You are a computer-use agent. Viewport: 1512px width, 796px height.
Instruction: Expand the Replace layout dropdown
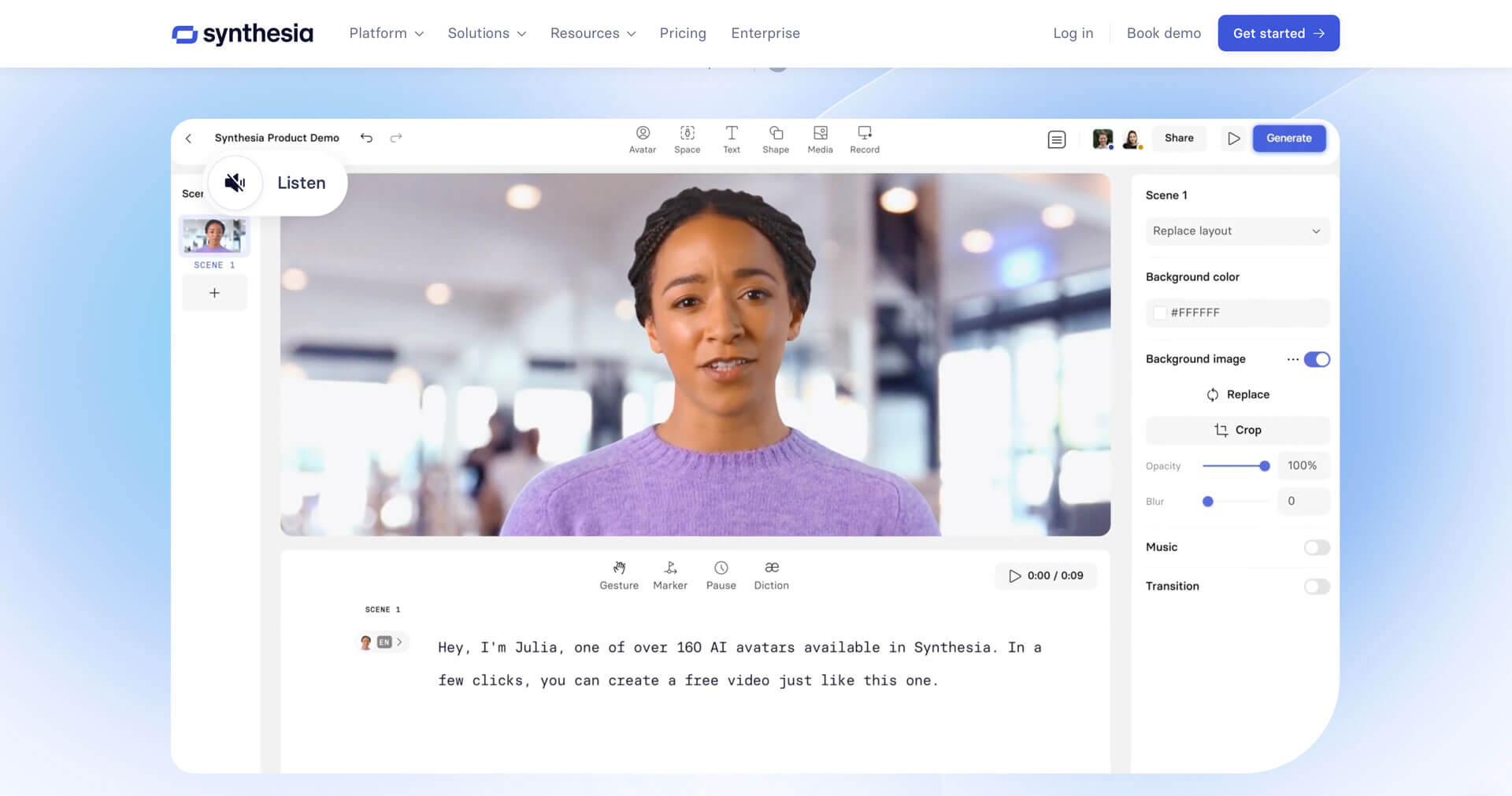pos(1236,231)
